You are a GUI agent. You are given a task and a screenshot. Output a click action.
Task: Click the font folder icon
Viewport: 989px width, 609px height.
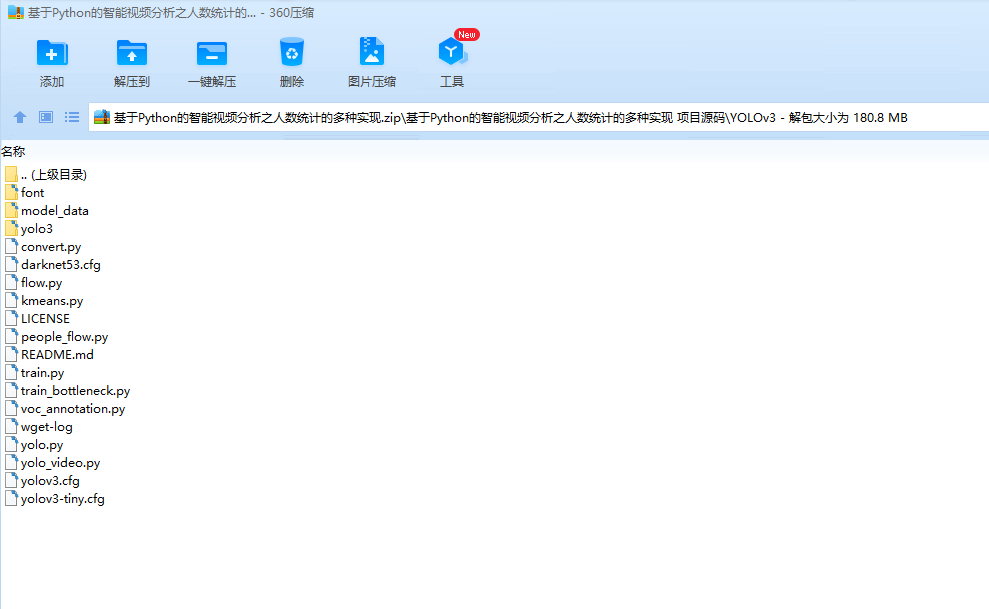click(11, 192)
